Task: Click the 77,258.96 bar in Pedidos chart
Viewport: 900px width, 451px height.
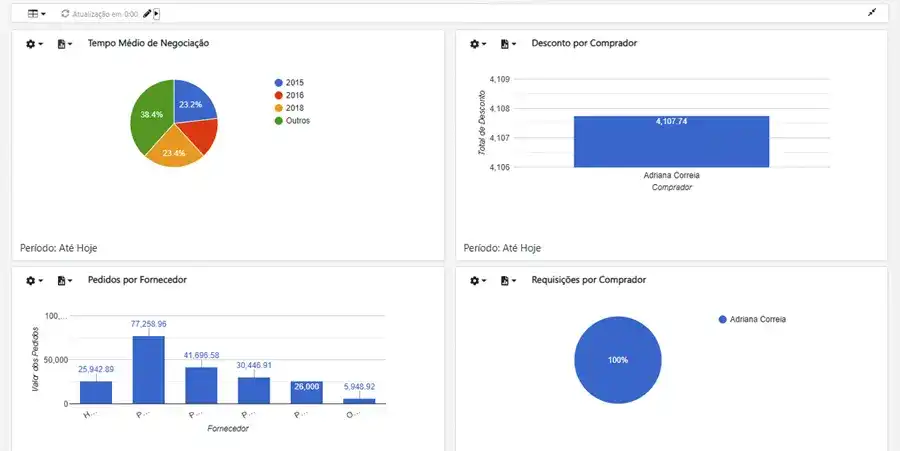Action: 148,369
